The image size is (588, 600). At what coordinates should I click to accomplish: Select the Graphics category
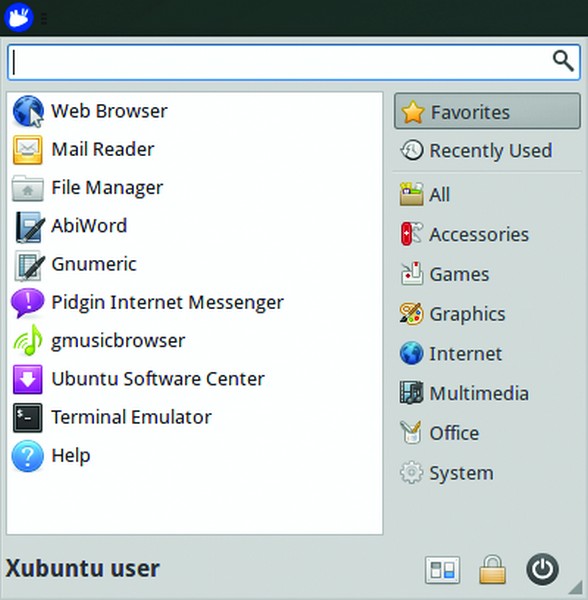pos(487,314)
